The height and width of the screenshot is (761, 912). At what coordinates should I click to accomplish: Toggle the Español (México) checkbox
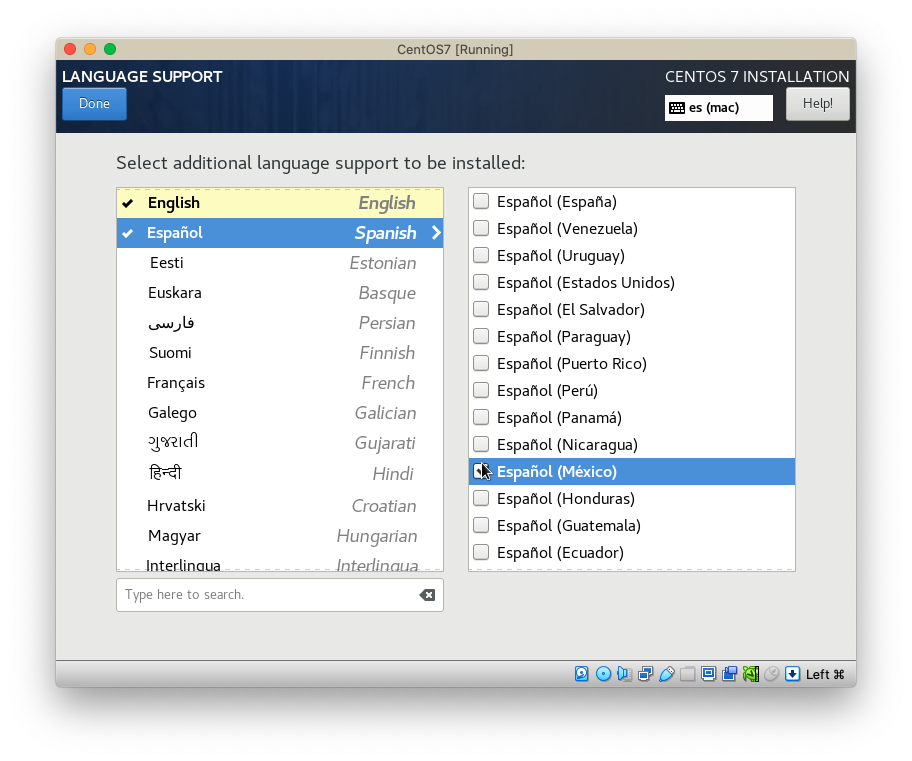coord(481,471)
